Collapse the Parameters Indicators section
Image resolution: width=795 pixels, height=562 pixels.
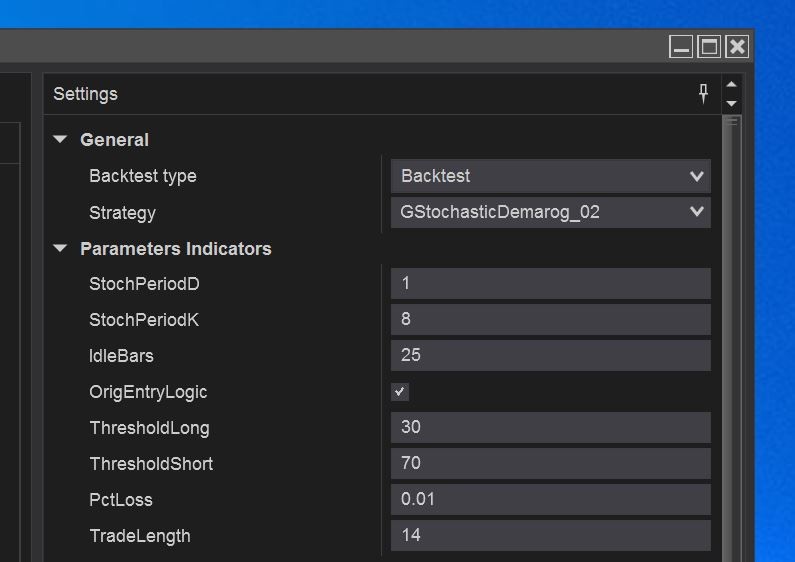coord(61,248)
